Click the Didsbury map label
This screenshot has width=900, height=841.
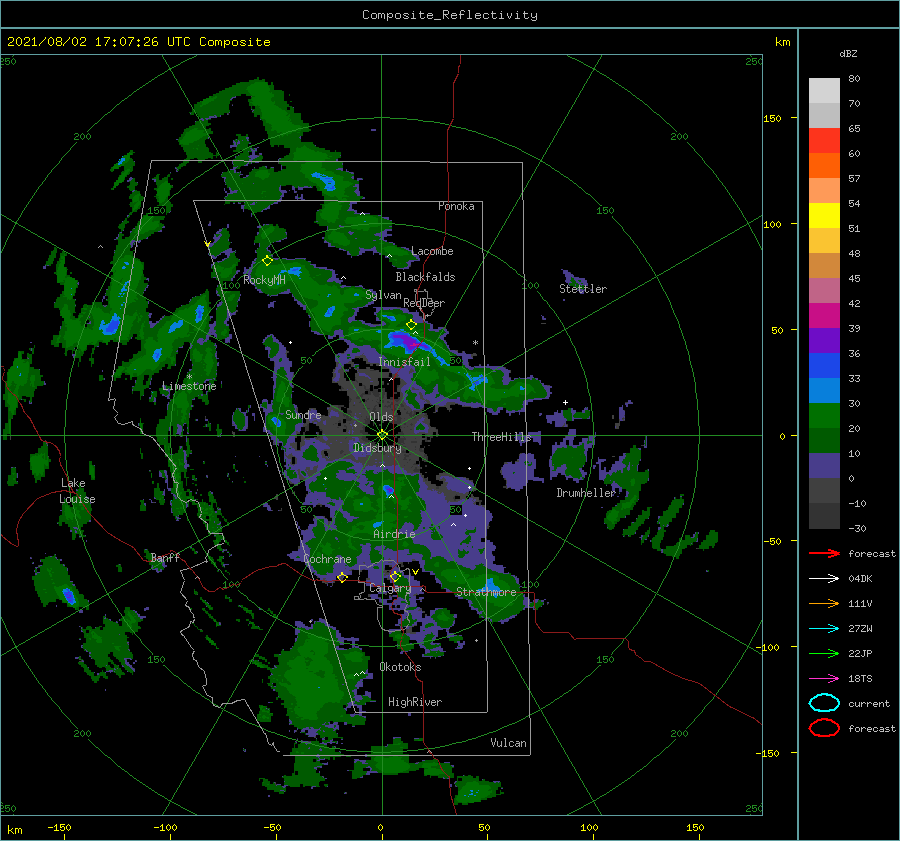click(377, 448)
